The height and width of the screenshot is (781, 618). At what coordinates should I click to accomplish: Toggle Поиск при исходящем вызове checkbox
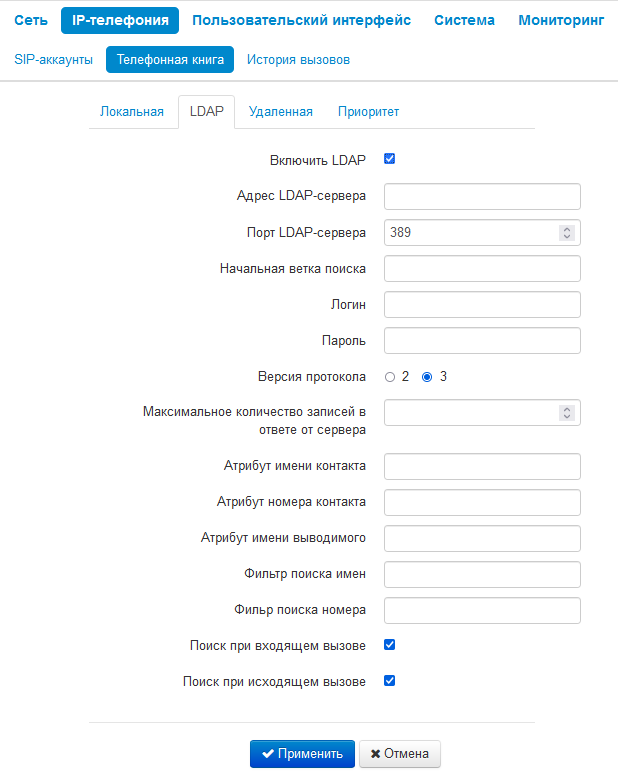tap(390, 681)
